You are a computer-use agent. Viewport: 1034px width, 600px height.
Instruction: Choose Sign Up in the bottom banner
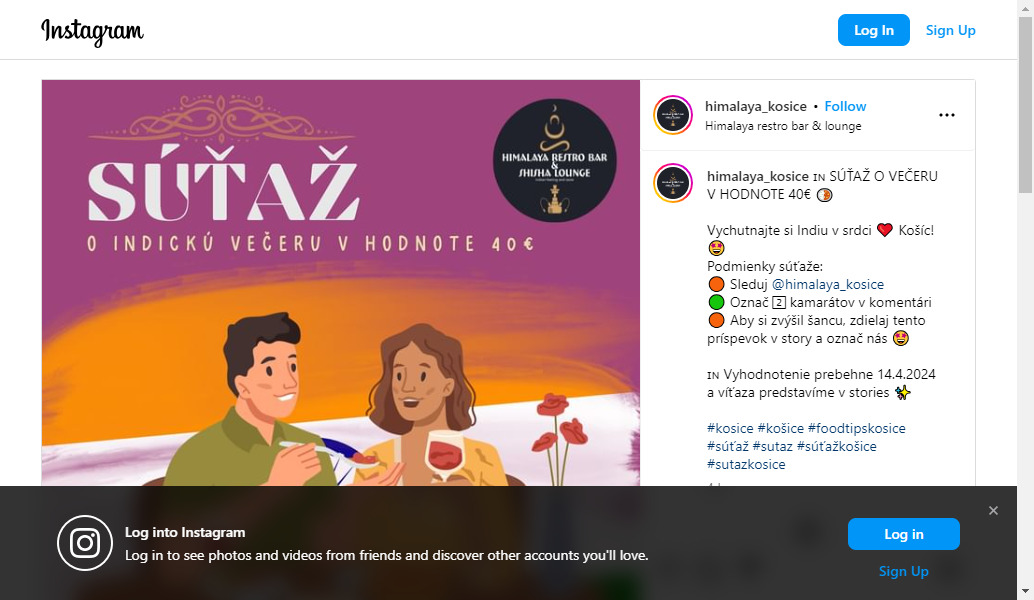tap(903, 571)
